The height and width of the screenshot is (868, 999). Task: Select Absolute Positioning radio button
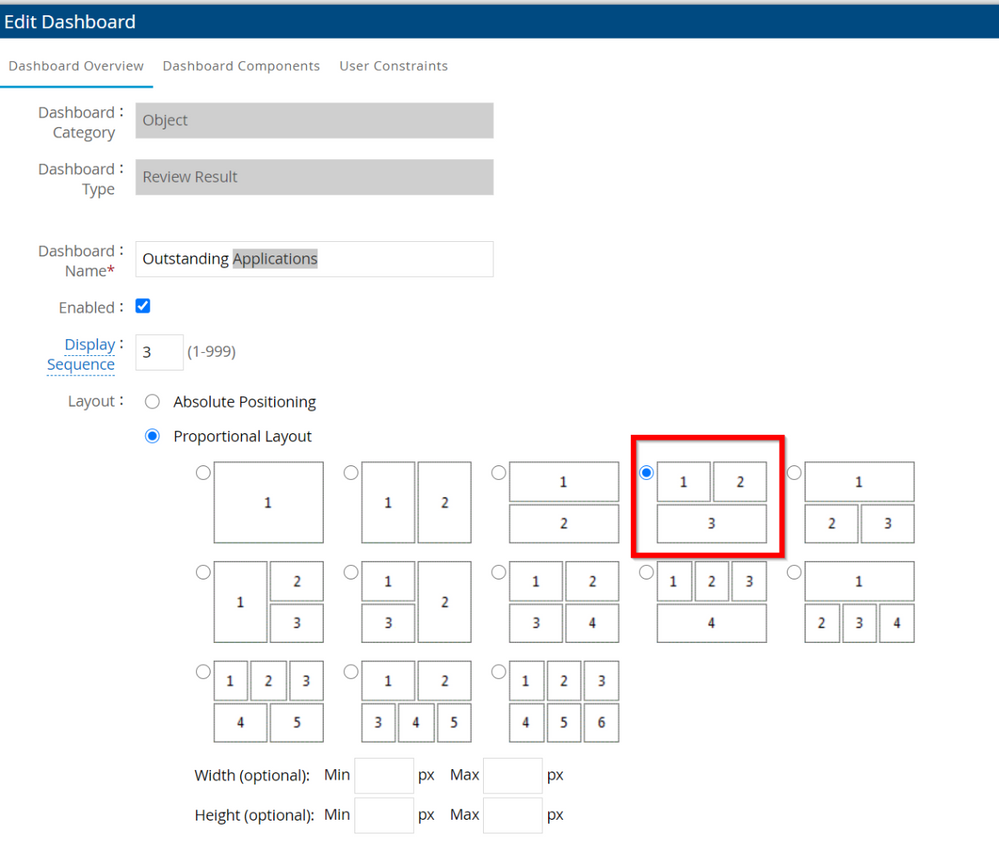[152, 402]
